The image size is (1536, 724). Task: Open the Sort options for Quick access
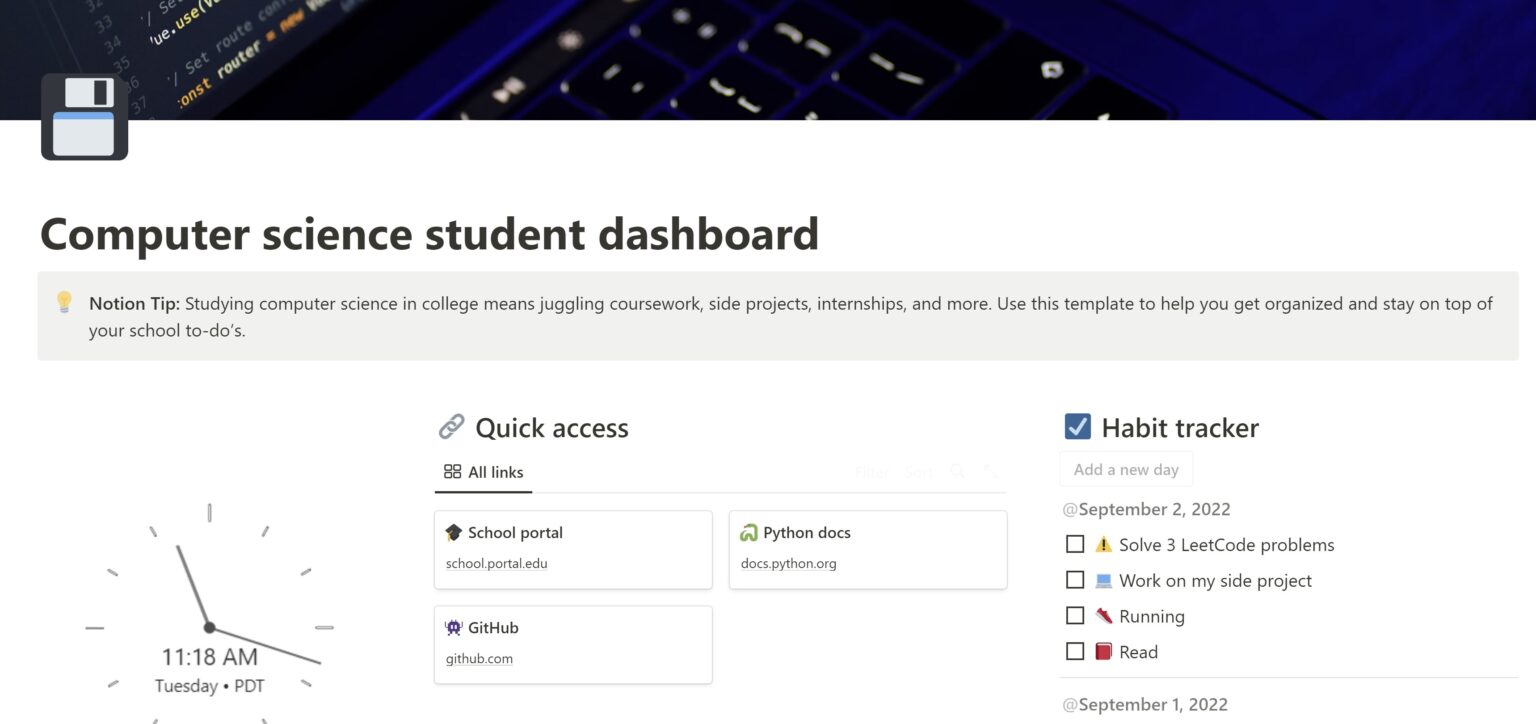tap(919, 471)
